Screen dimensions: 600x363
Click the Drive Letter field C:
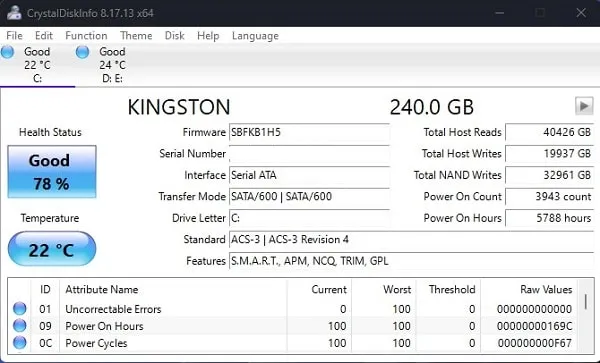tap(309, 218)
